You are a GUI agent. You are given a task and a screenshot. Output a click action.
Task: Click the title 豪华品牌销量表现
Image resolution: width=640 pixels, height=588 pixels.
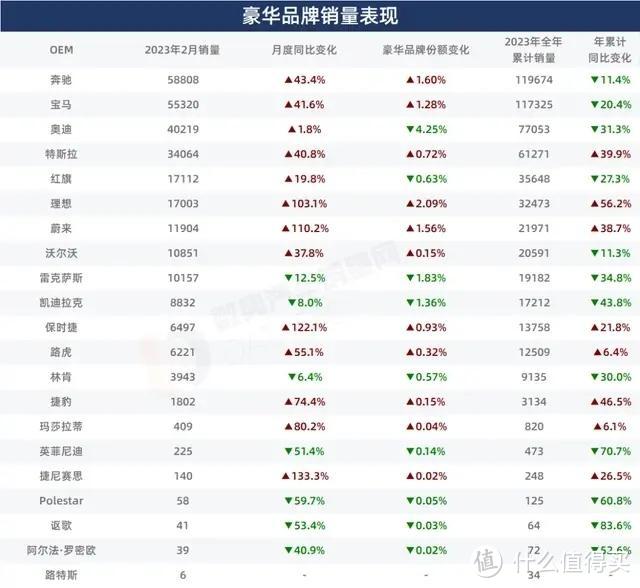320,16
